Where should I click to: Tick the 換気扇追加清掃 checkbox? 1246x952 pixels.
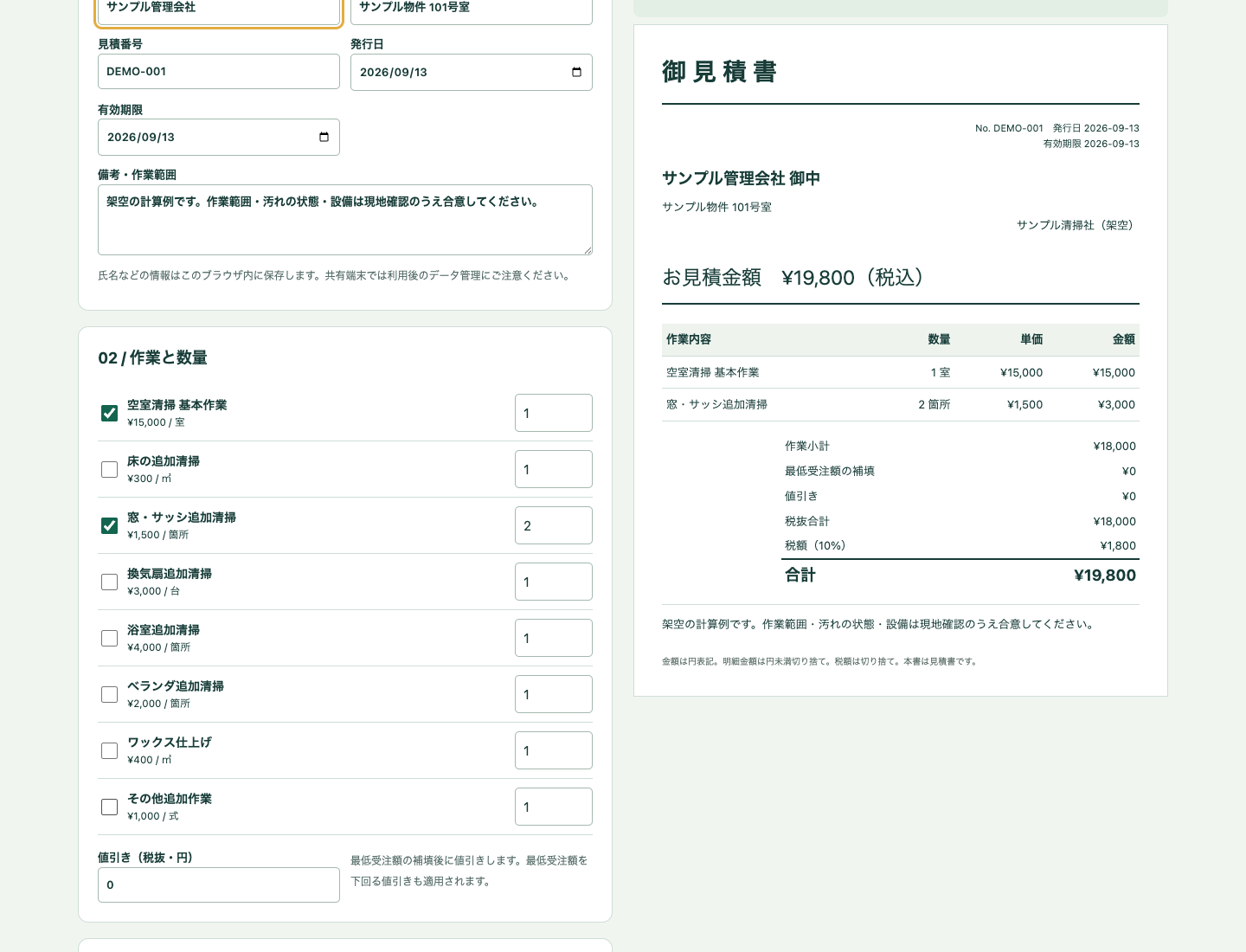pos(109,582)
